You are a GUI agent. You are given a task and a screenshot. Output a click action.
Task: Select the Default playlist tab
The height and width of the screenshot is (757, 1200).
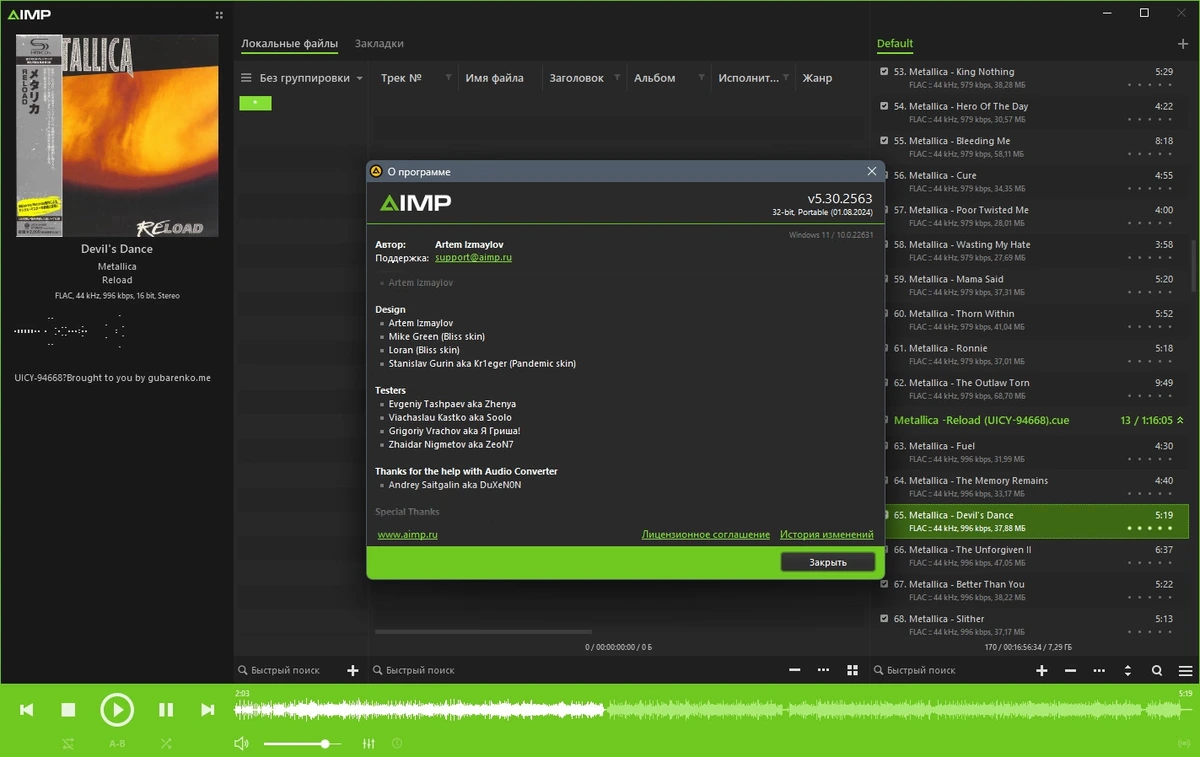point(895,44)
